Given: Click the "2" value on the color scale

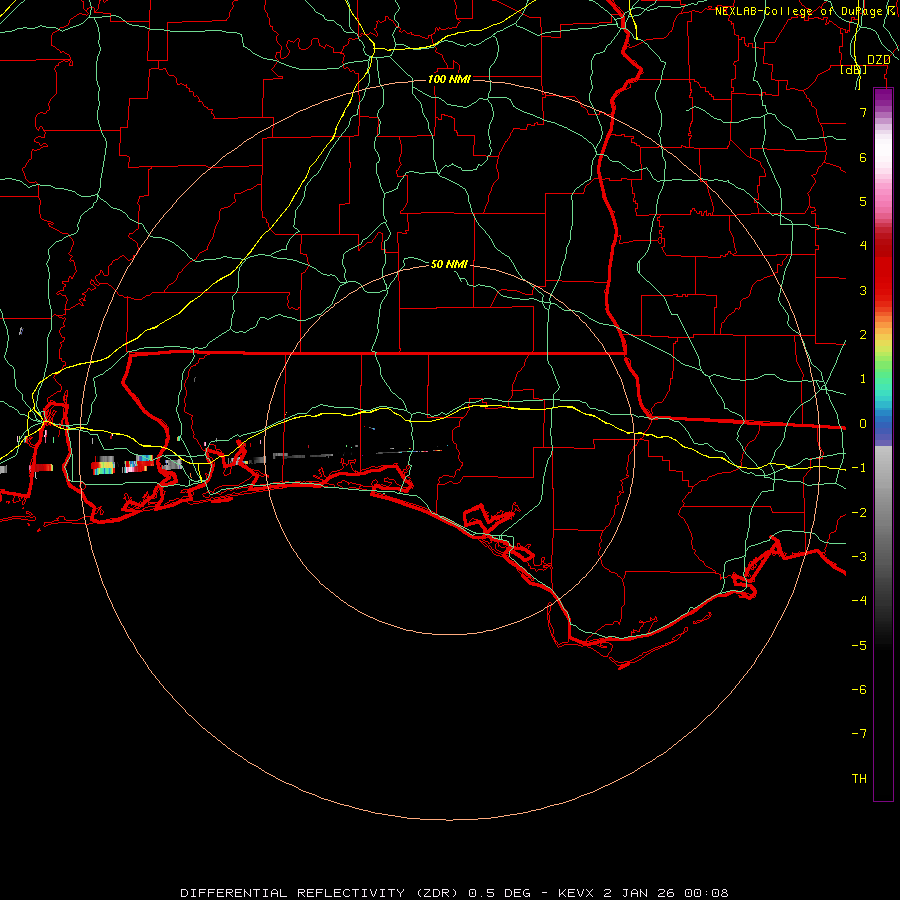Looking at the screenshot, I should [x=863, y=335].
